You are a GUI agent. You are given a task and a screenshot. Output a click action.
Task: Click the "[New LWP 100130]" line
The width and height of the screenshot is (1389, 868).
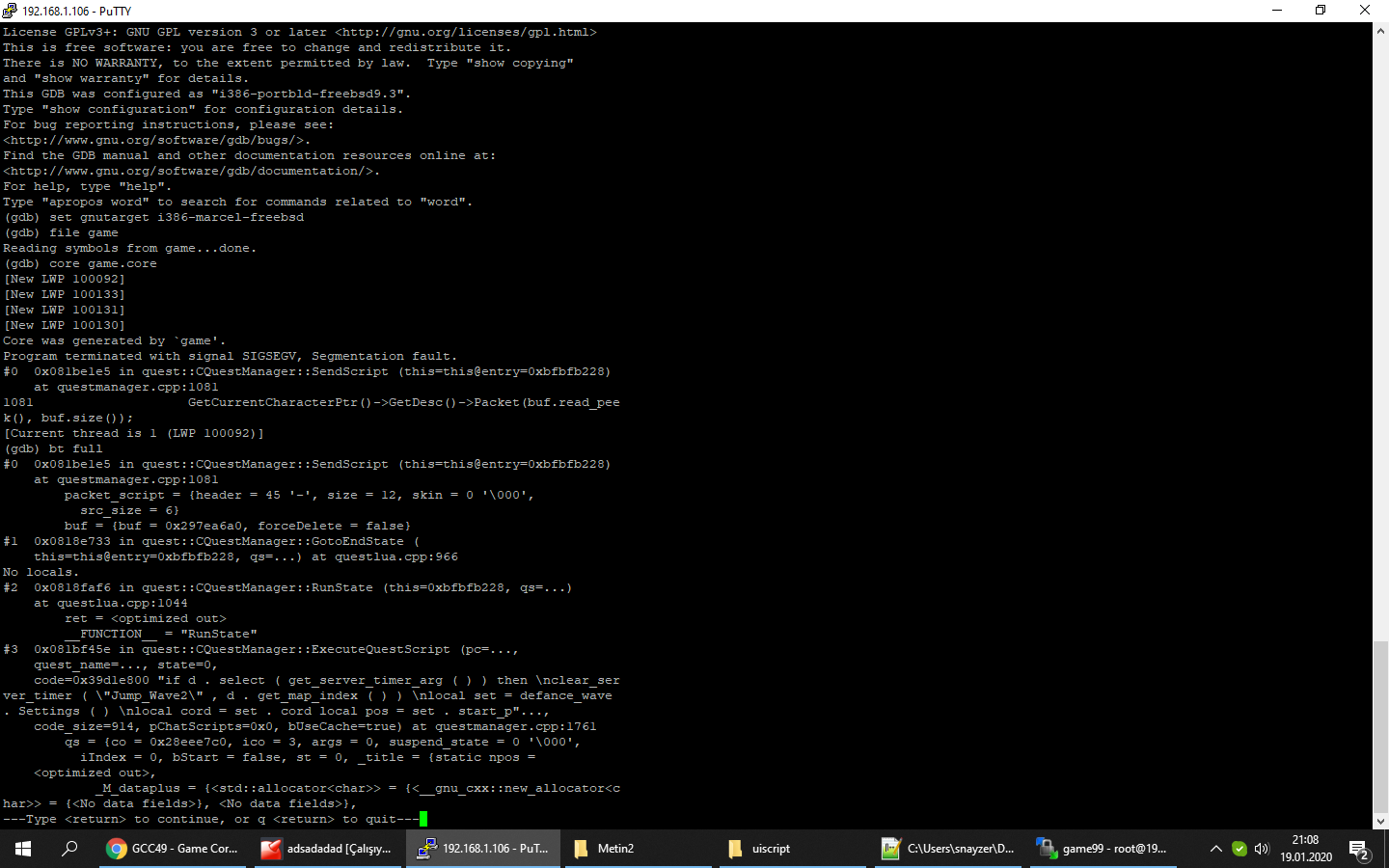tap(65, 325)
